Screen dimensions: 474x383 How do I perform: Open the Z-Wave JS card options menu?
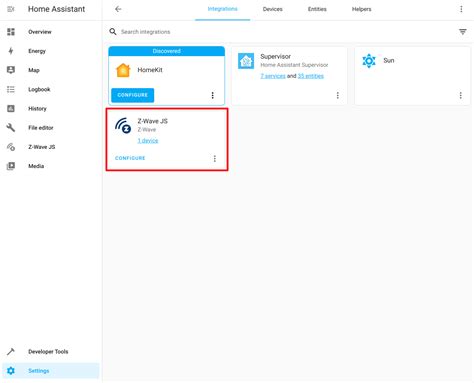pos(215,158)
